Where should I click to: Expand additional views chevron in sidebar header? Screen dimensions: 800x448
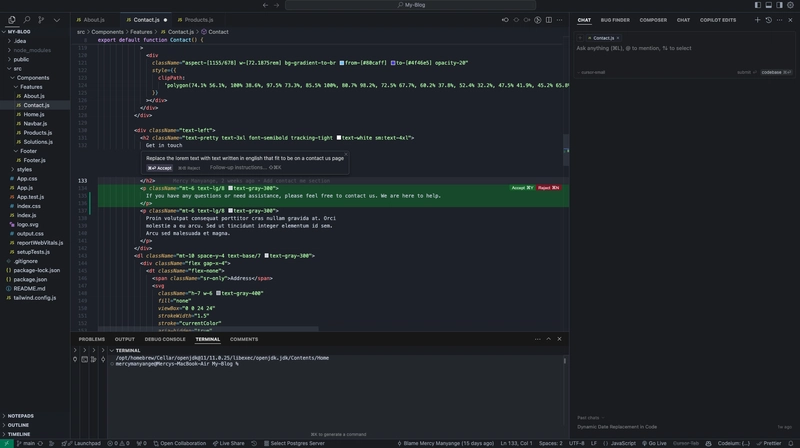pyautogui.click(x=57, y=20)
